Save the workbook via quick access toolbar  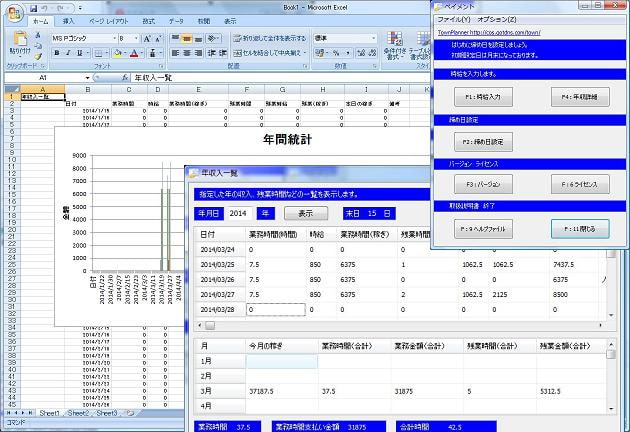click(34, 8)
